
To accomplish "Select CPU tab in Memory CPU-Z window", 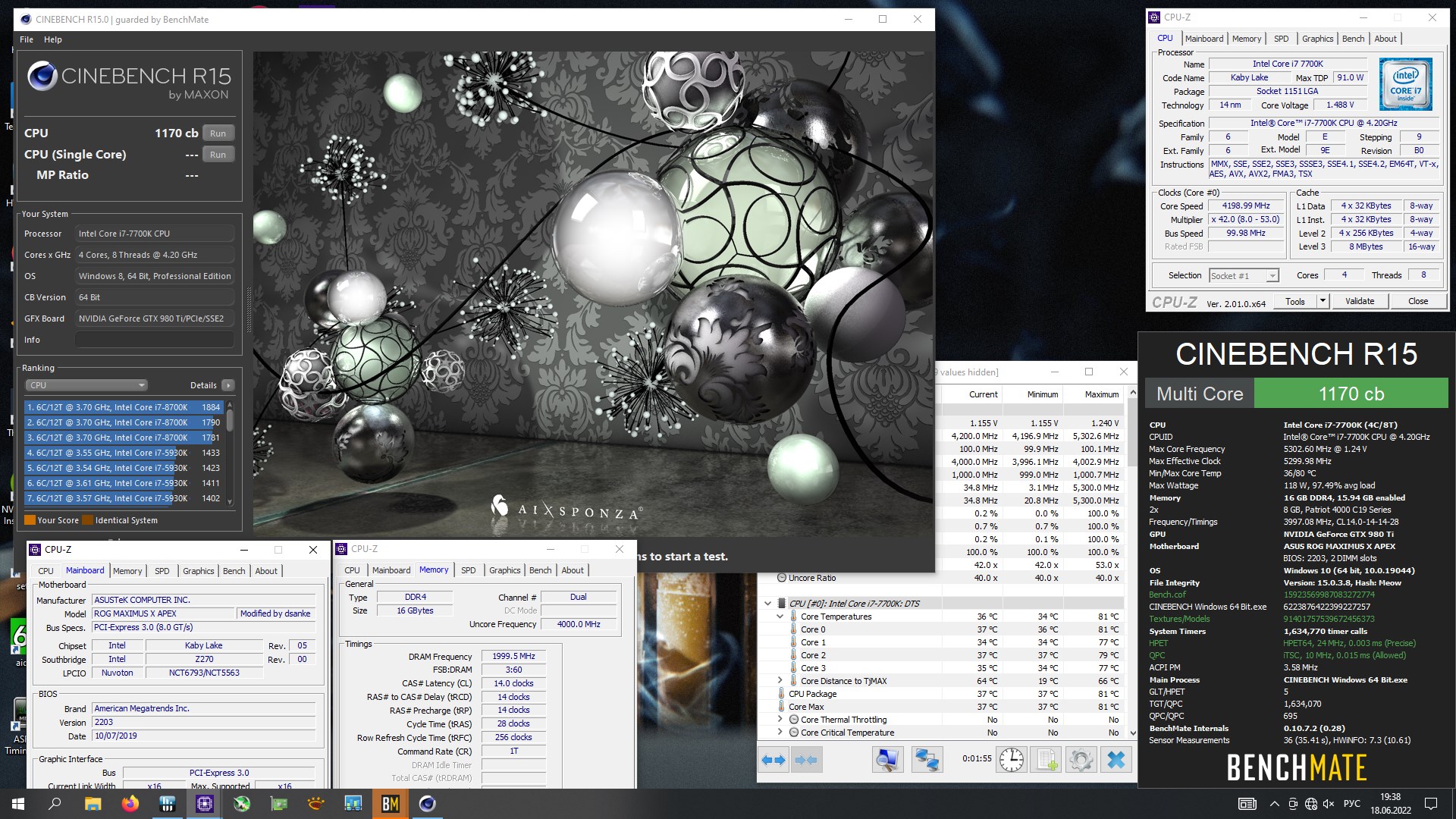I will click(352, 570).
